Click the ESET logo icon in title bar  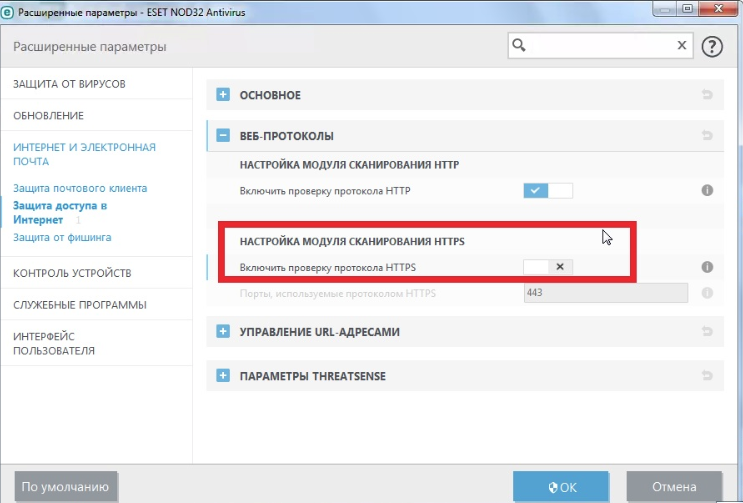7,12
